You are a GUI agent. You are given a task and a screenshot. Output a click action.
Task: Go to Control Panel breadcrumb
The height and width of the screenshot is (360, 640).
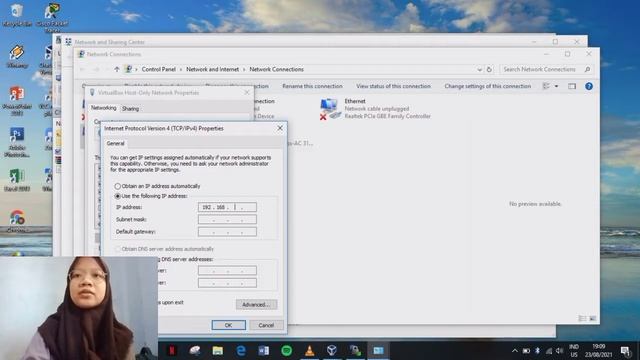point(158,69)
